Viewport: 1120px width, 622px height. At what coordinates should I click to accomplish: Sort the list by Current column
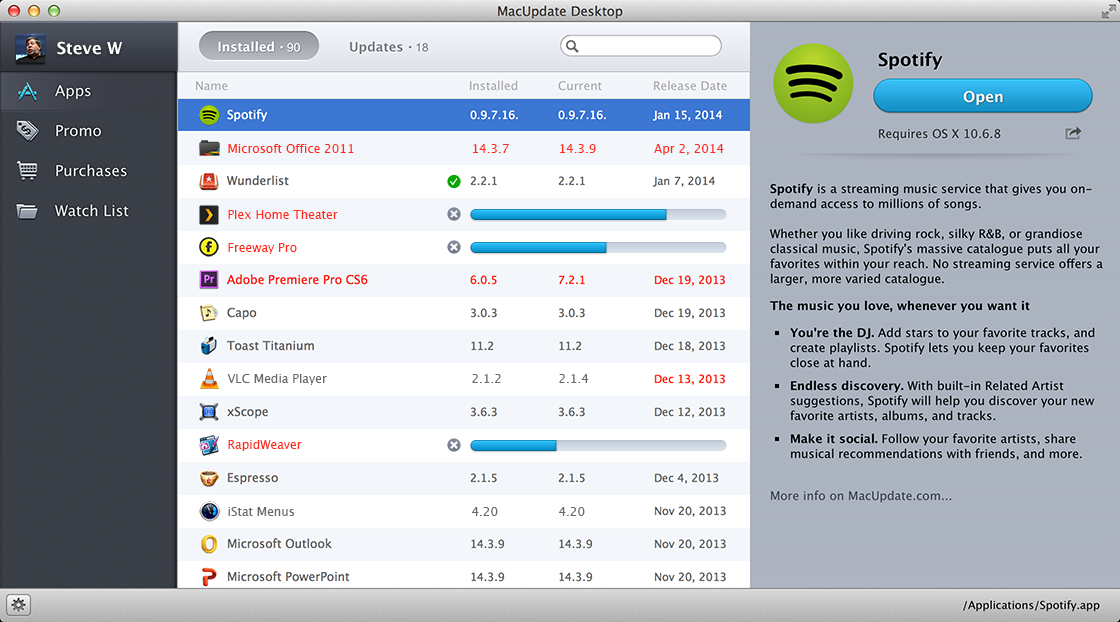pos(579,86)
